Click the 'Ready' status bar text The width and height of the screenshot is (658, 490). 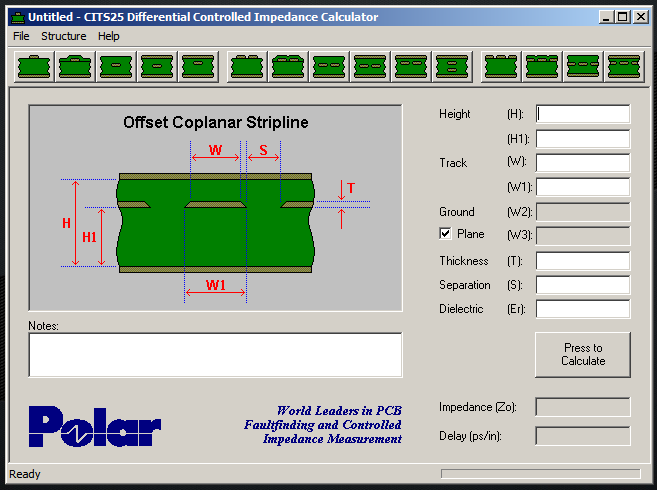25,474
